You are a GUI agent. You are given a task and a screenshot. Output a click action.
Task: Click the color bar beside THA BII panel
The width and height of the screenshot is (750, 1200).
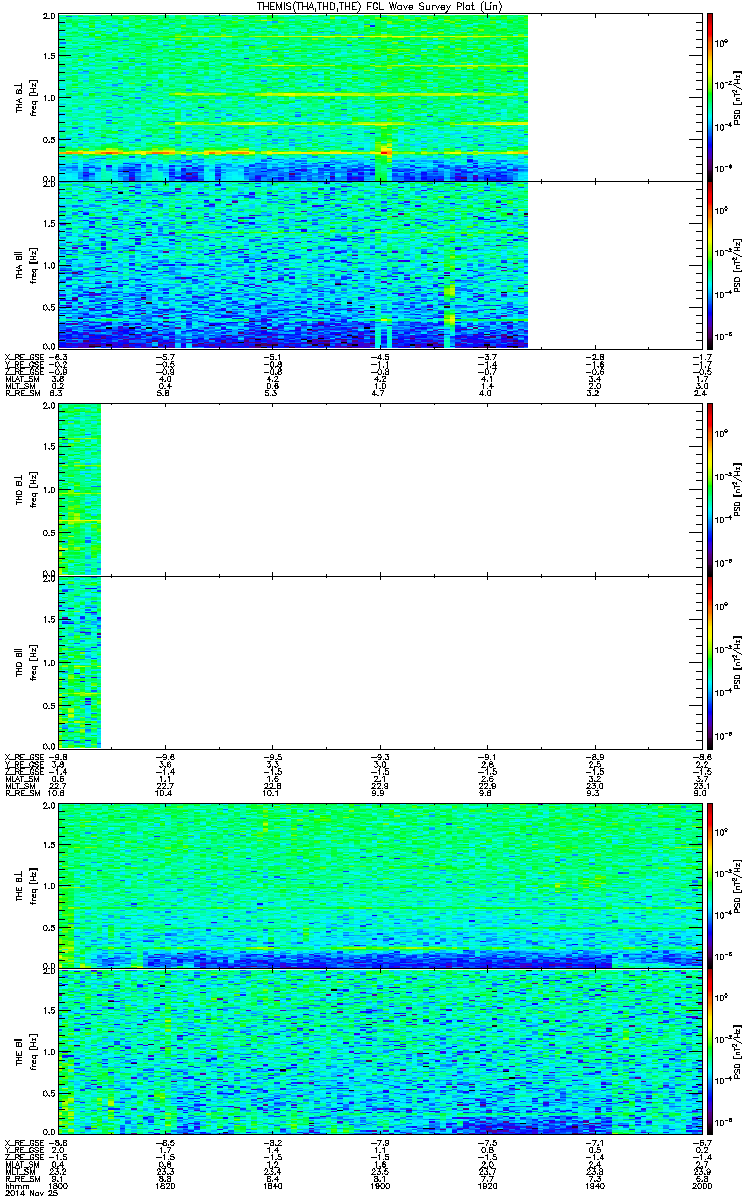tap(709, 264)
